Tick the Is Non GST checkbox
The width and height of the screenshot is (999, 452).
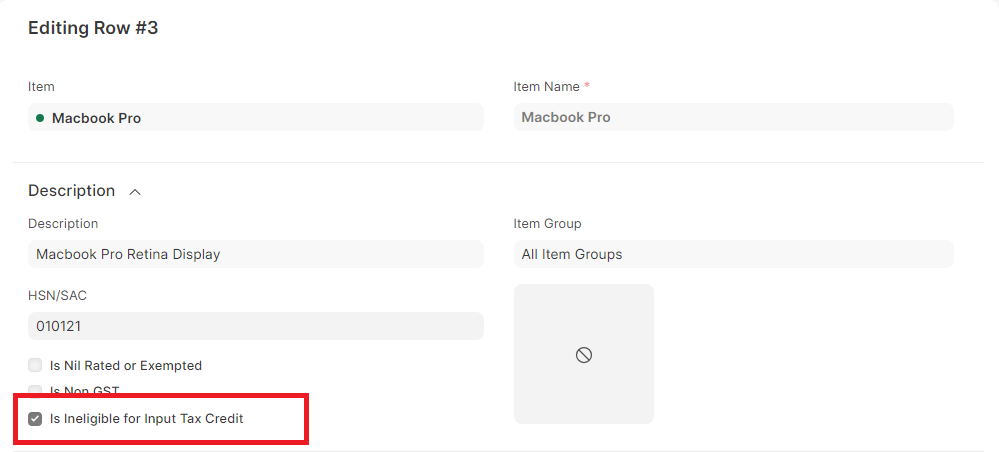coord(35,390)
